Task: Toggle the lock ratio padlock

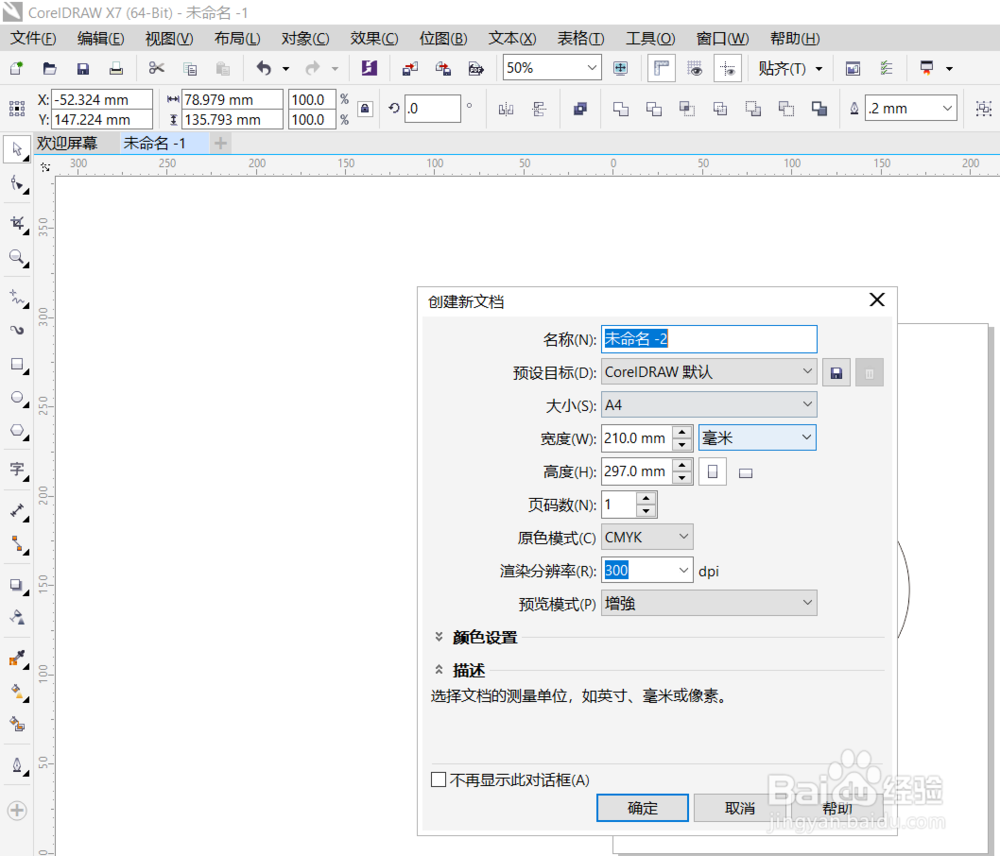Action: tap(365, 108)
